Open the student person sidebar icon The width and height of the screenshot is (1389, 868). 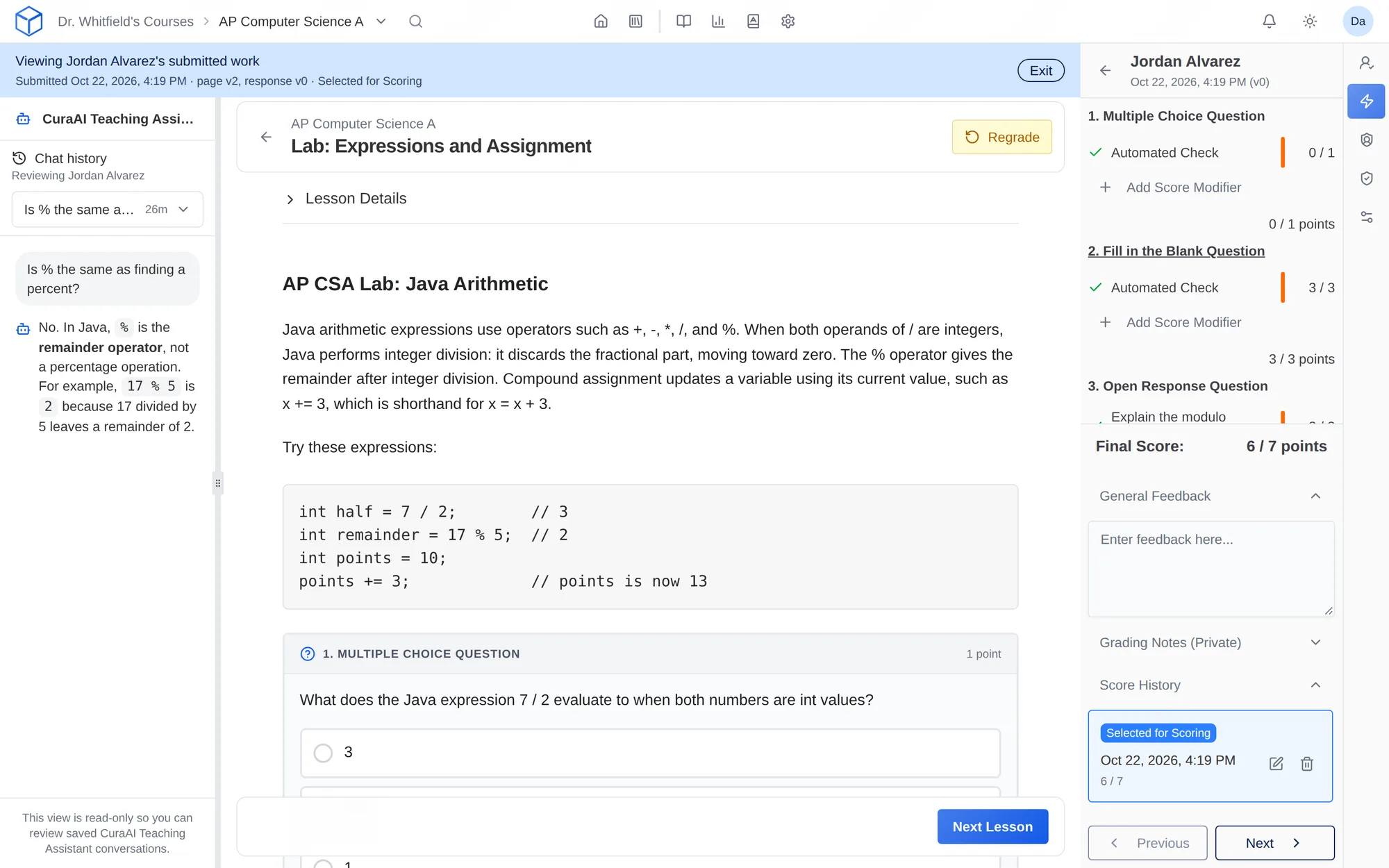pyautogui.click(x=1366, y=63)
